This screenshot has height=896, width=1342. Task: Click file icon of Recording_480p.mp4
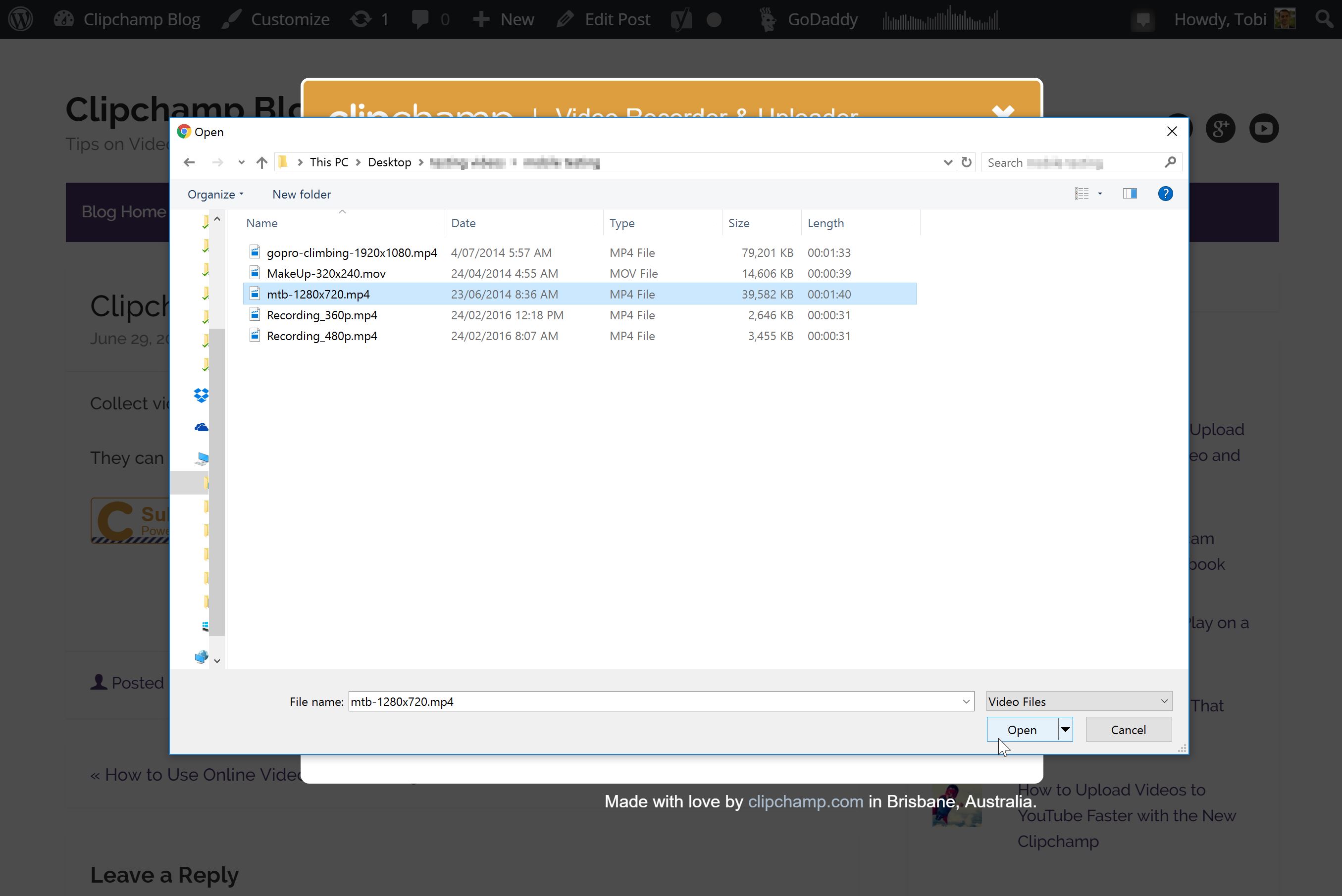(x=255, y=336)
